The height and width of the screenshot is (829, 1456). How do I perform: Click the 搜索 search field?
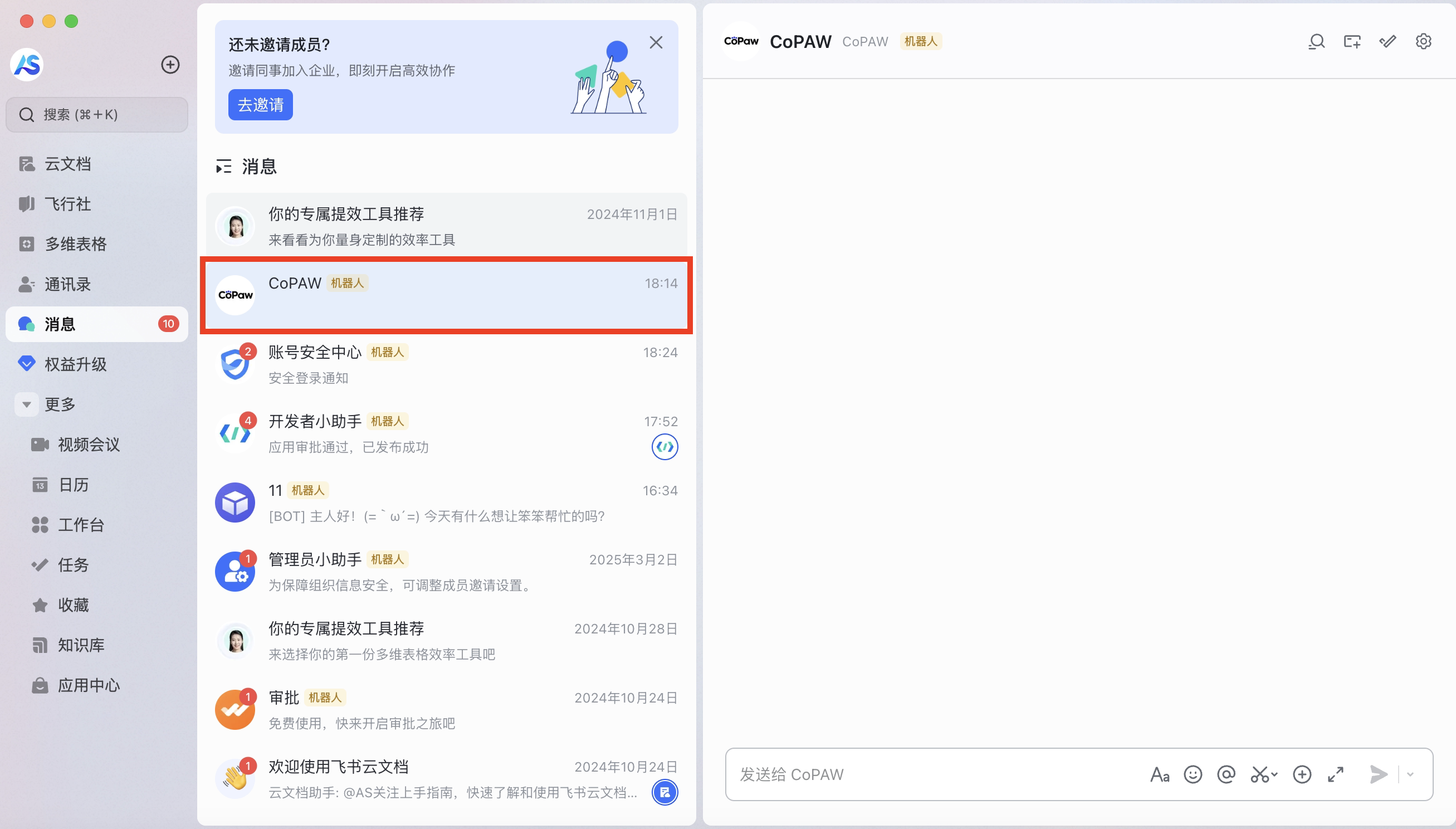click(97, 114)
